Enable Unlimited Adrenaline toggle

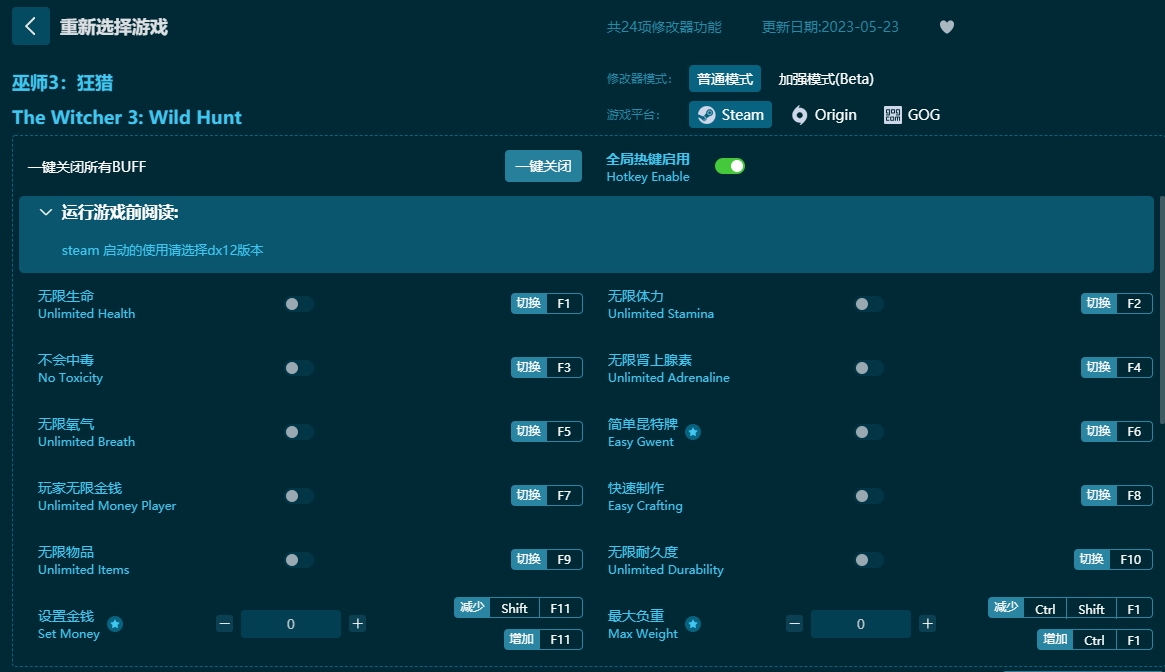[x=869, y=368]
